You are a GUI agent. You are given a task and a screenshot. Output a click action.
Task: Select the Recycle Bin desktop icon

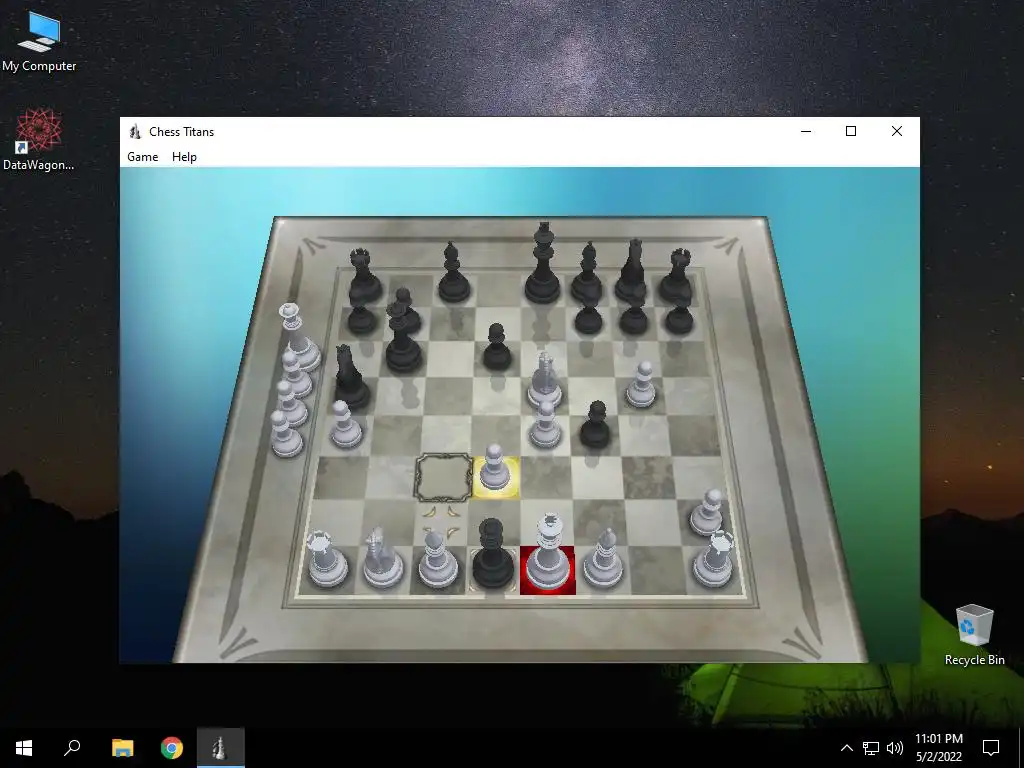tap(974, 635)
